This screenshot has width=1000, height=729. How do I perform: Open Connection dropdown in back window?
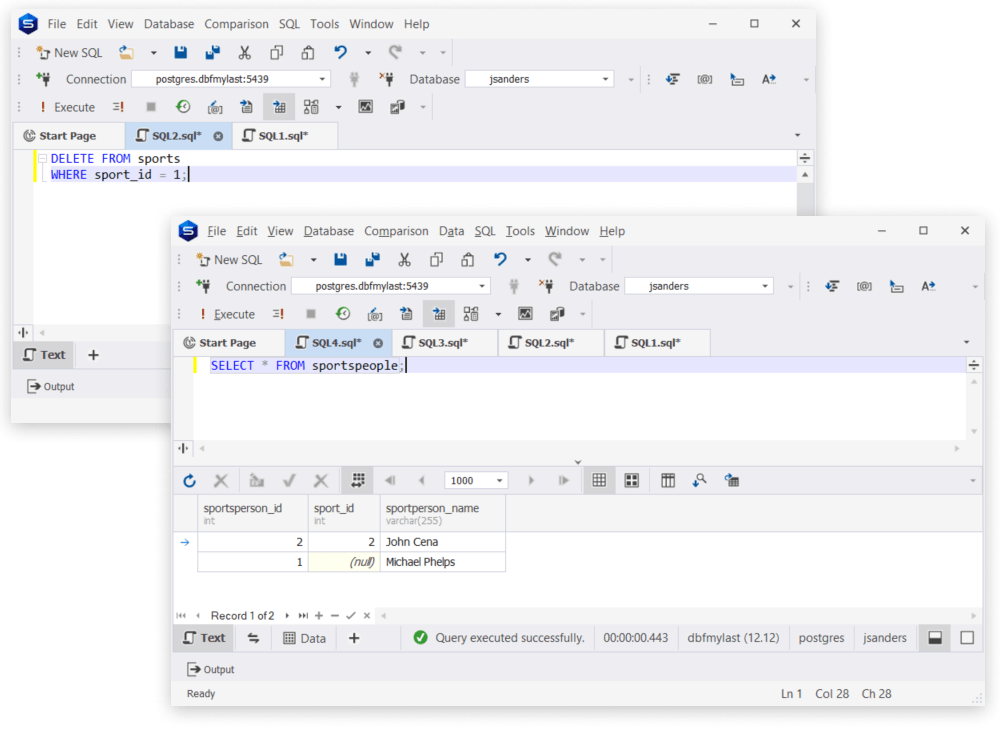point(322,79)
